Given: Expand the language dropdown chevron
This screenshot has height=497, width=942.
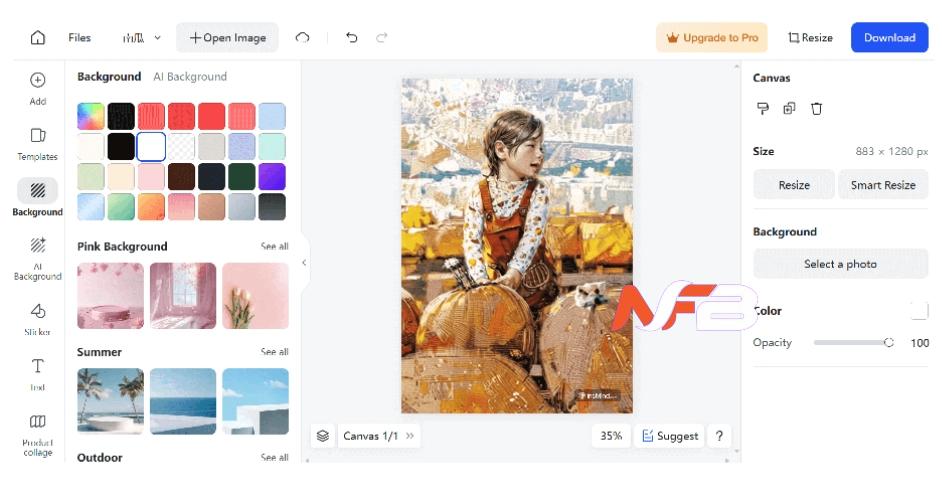Looking at the screenshot, I should (157, 37).
